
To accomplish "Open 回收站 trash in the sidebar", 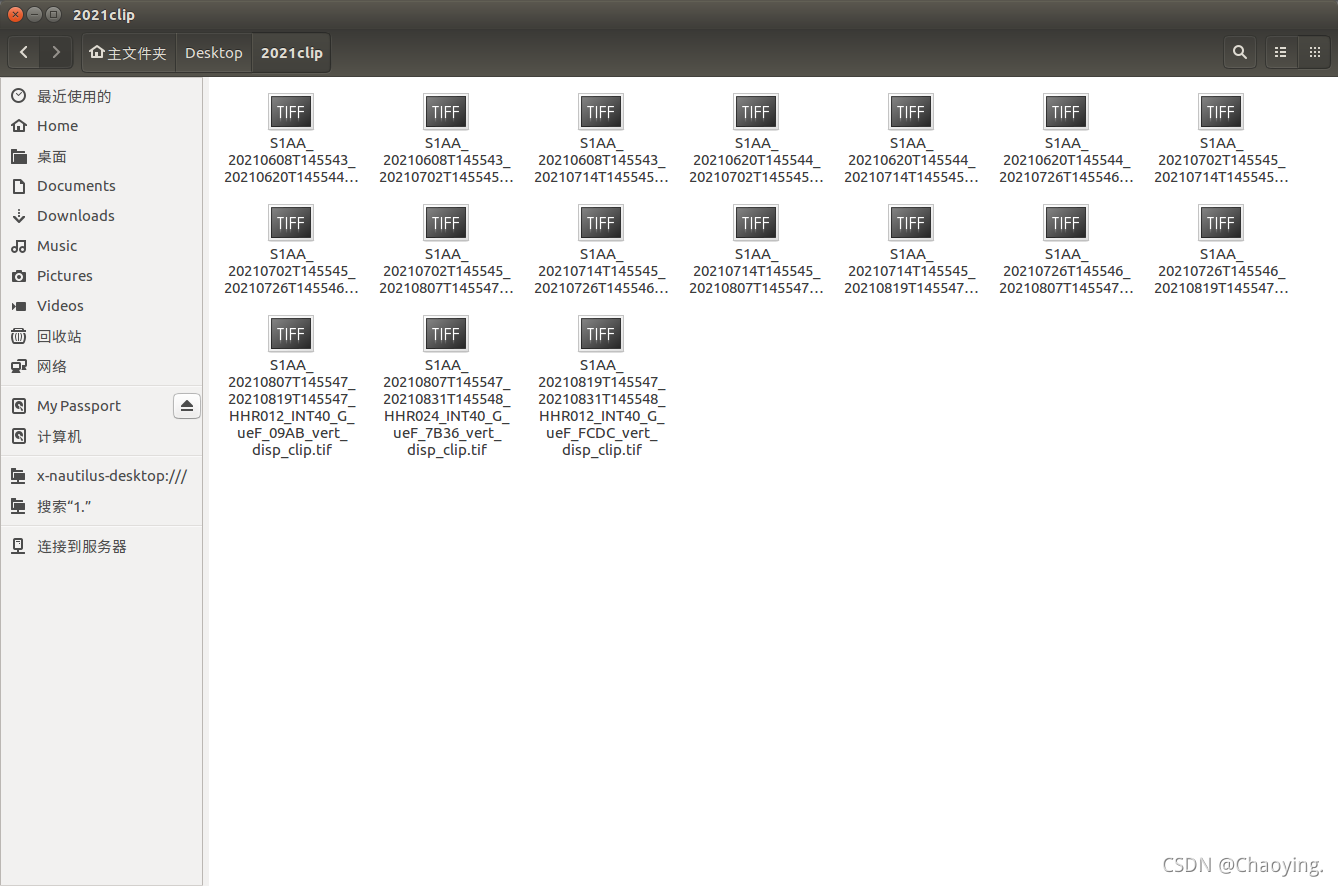I will click(x=101, y=336).
